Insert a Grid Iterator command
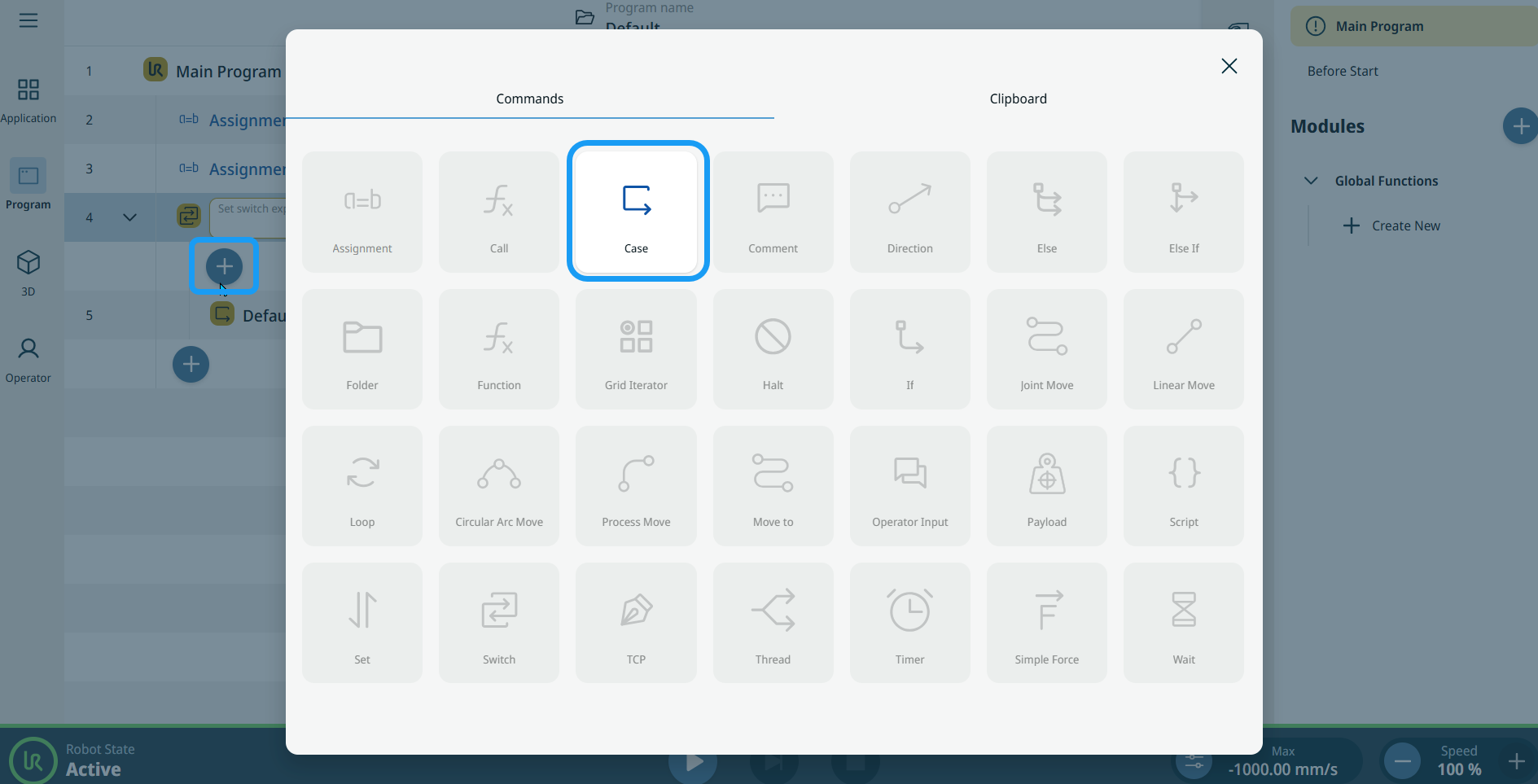The image size is (1538, 784). tap(636, 349)
